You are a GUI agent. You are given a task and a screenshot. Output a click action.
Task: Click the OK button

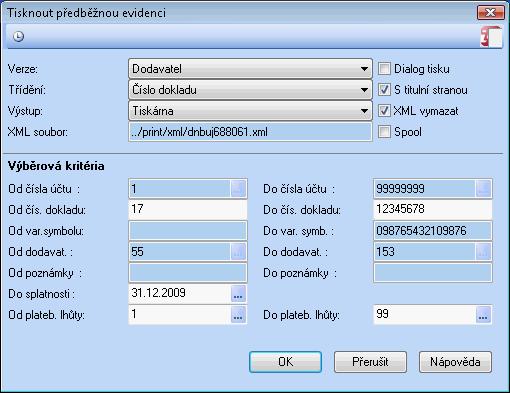tap(285, 362)
